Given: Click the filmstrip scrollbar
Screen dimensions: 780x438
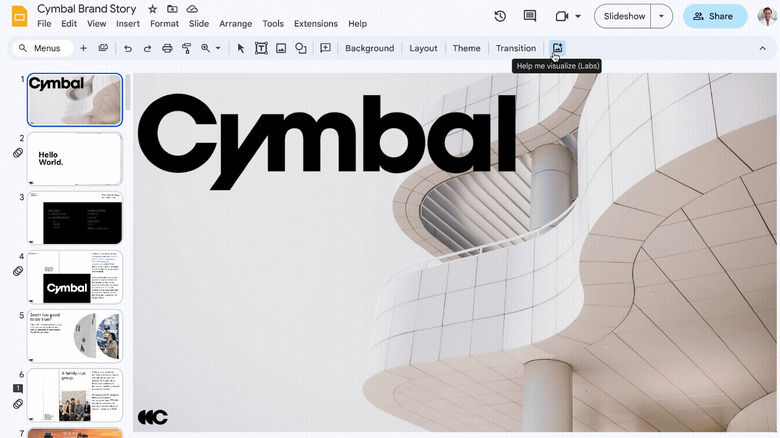Looking at the screenshot, I should click(128, 92).
